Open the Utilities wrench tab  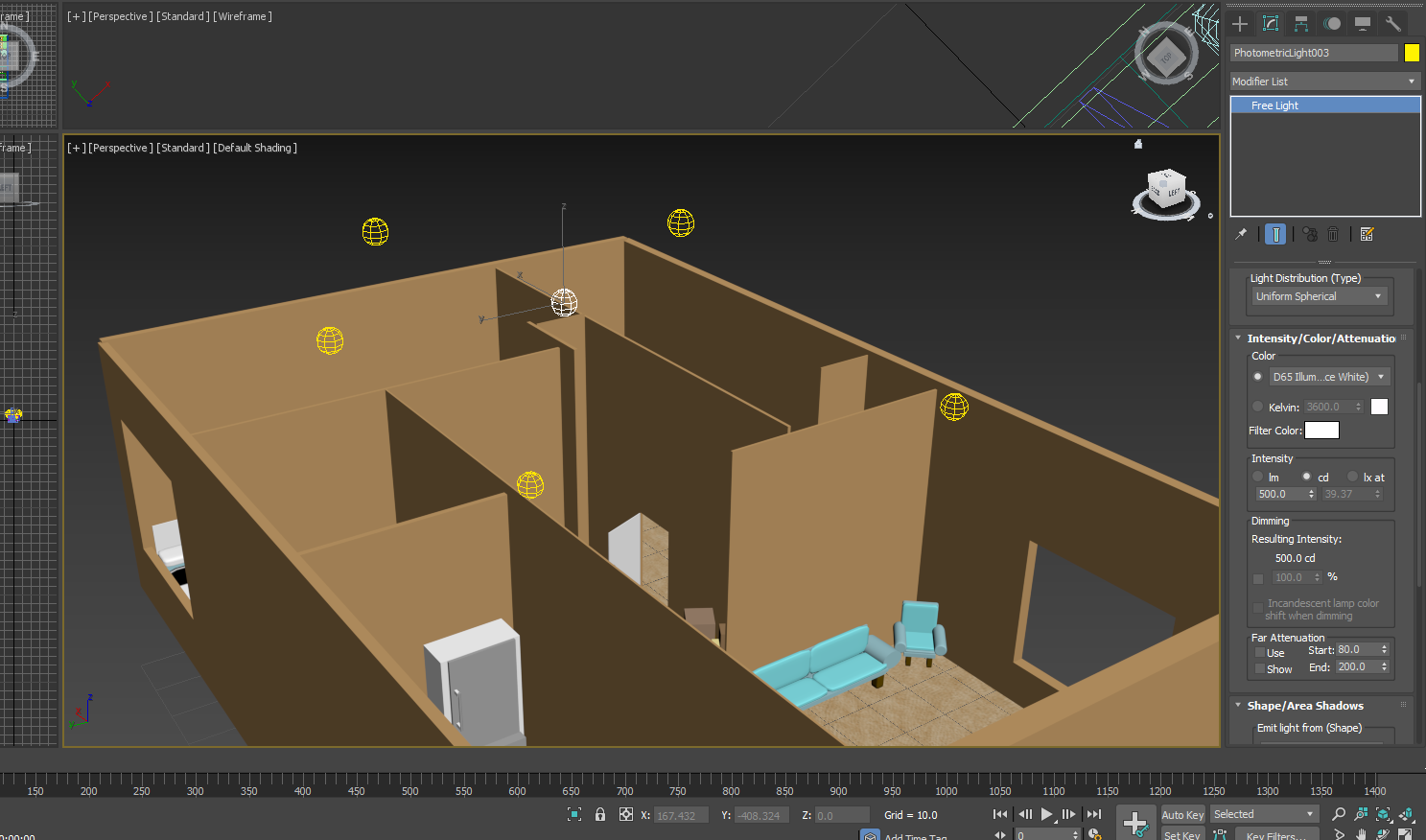[x=1393, y=24]
